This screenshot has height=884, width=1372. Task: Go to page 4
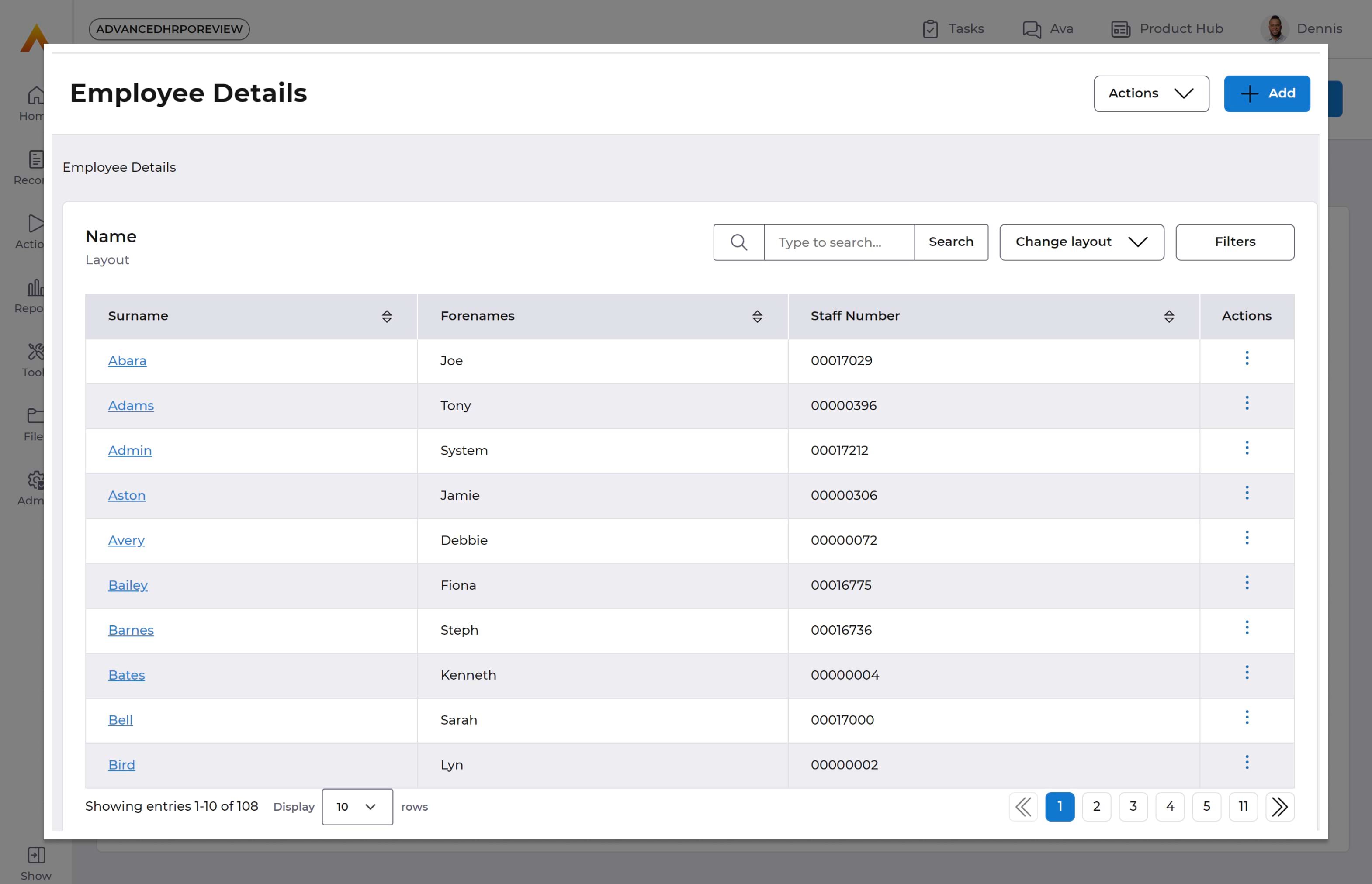point(1170,807)
